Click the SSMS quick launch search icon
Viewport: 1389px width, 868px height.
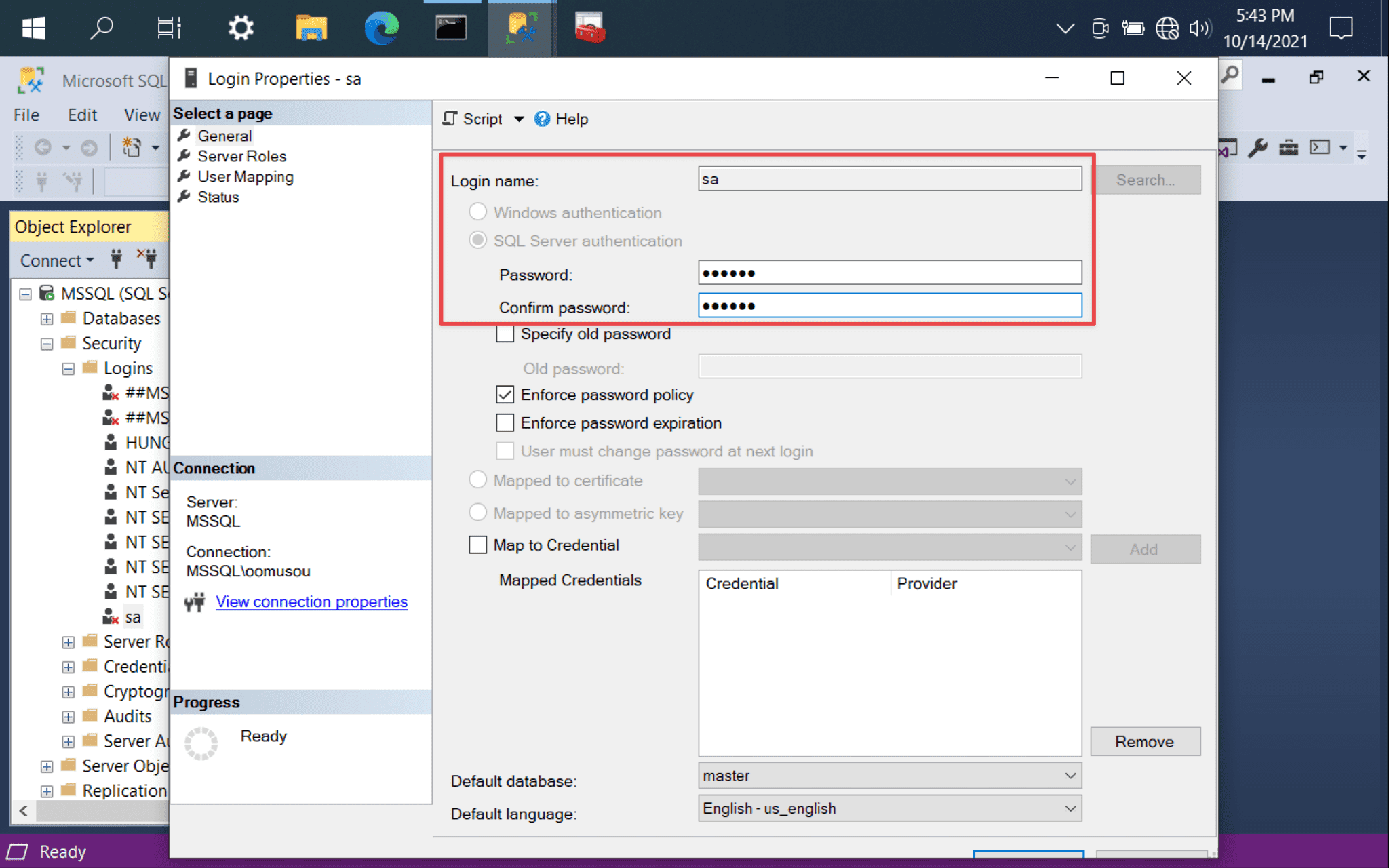point(1230,75)
